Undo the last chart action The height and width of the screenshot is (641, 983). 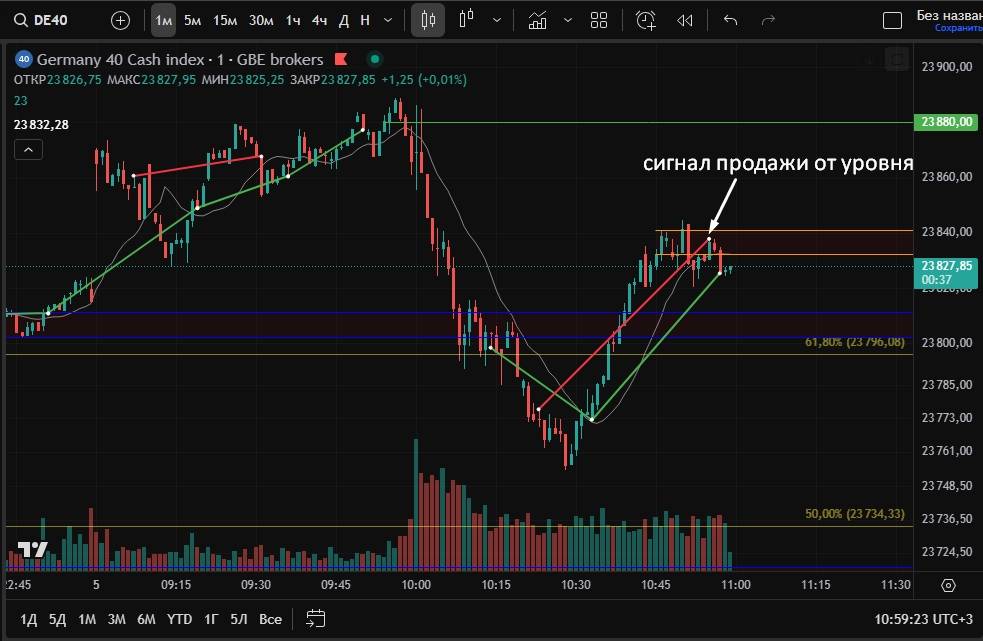tap(731, 20)
